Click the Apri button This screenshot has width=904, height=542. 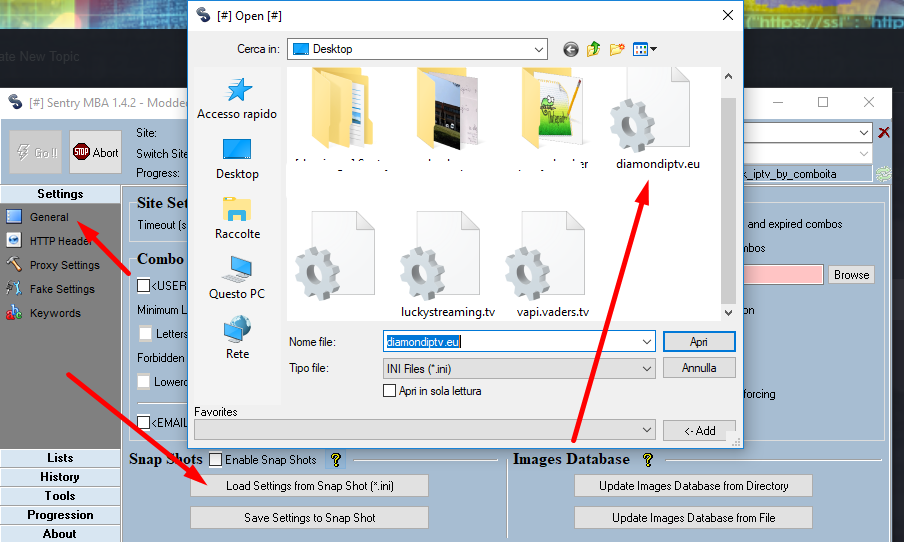(699, 342)
